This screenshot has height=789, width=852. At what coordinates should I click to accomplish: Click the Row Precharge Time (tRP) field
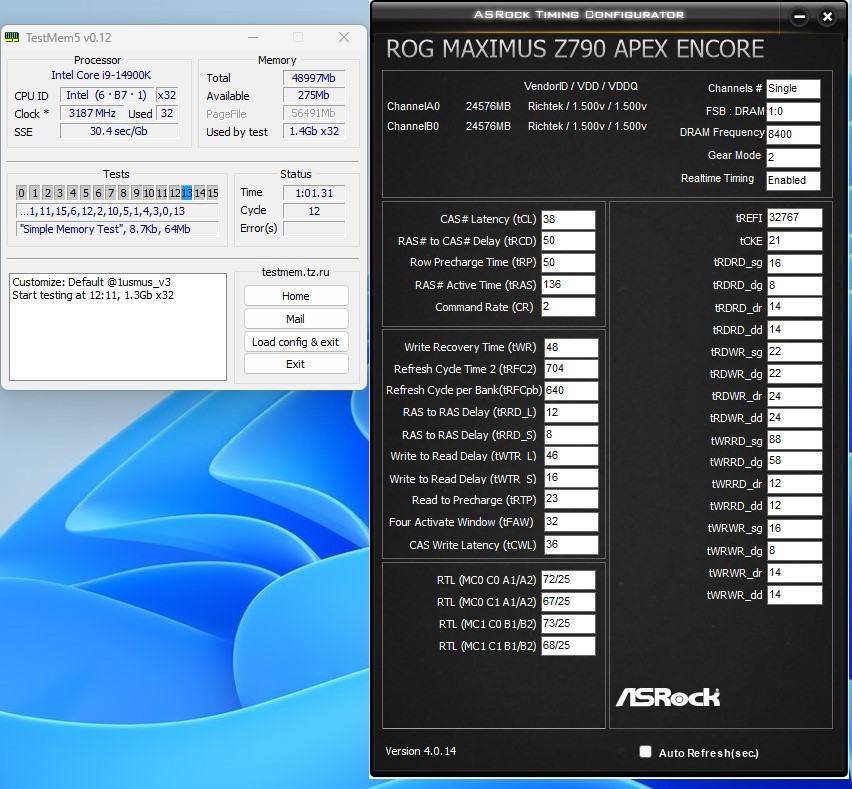coord(568,262)
